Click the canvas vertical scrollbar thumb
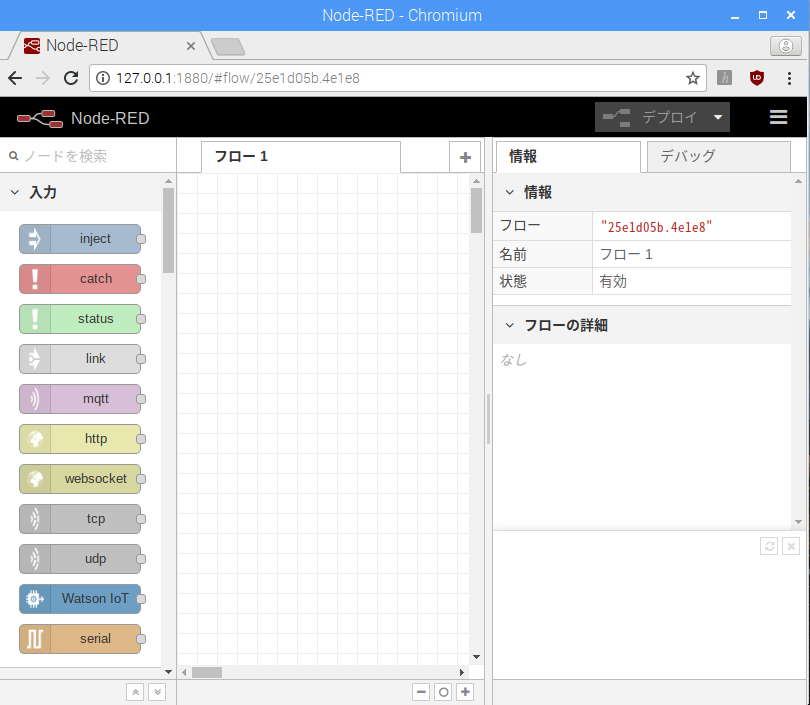The image size is (810, 705). click(x=476, y=210)
